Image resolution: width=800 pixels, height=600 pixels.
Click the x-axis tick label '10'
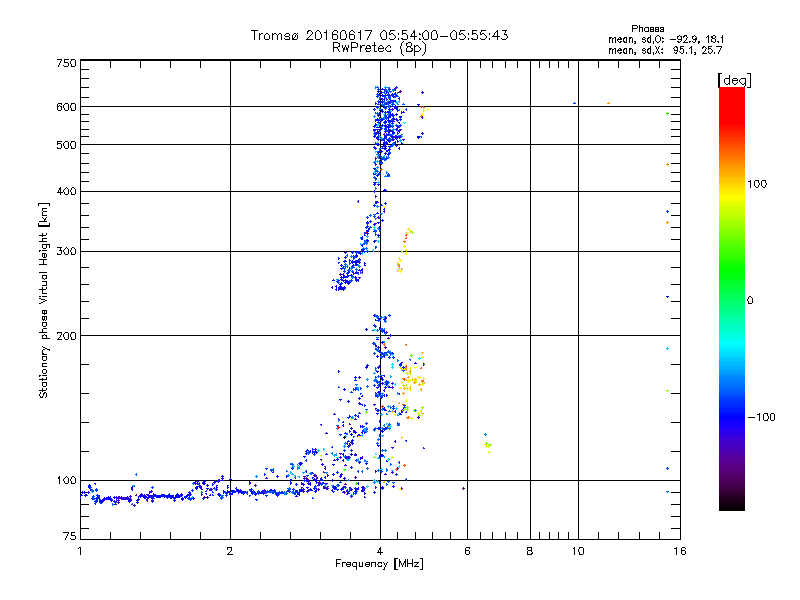coord(578,551)
